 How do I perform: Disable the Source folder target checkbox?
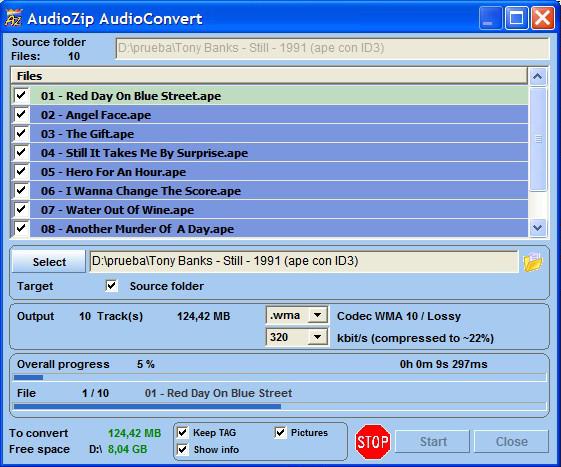point(111,286)
